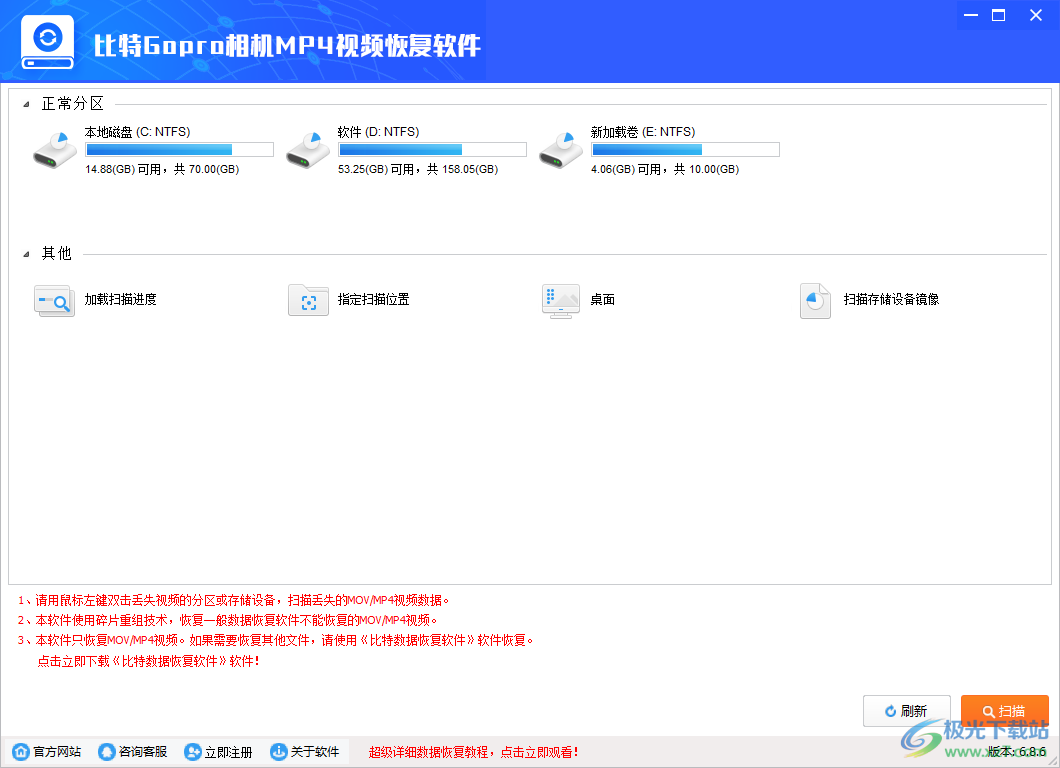Maximize the application window
Image resolution: width=1060 pixels, height=768 pixels.
coord(998,15)
